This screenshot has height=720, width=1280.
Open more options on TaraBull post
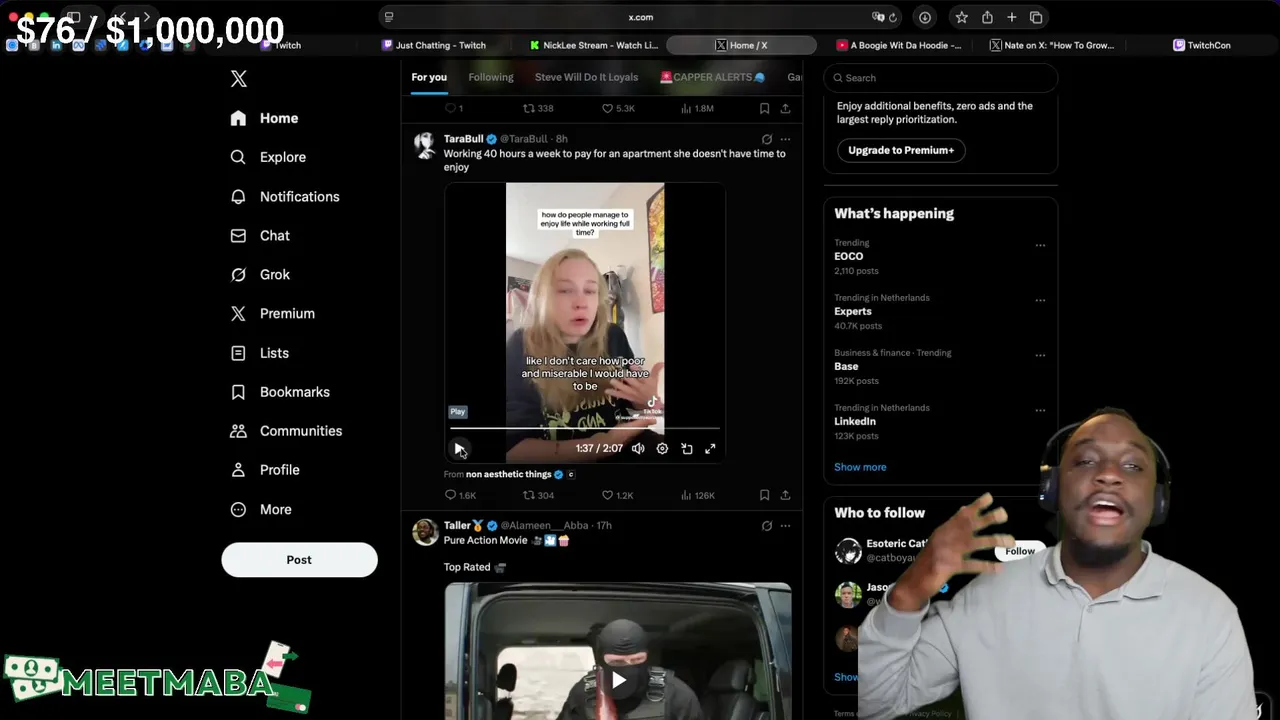point(785,139)
